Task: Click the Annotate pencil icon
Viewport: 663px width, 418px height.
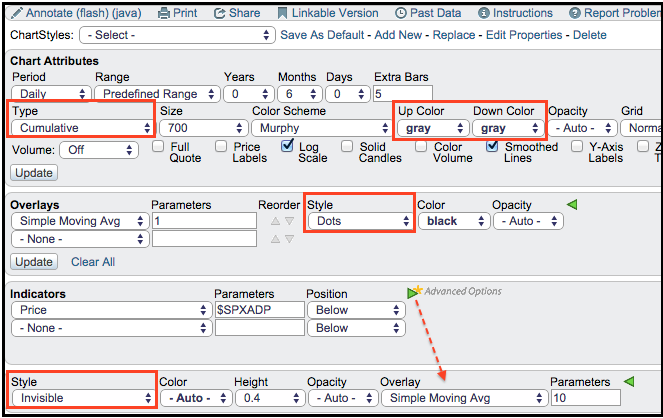Action: (14, 13)
